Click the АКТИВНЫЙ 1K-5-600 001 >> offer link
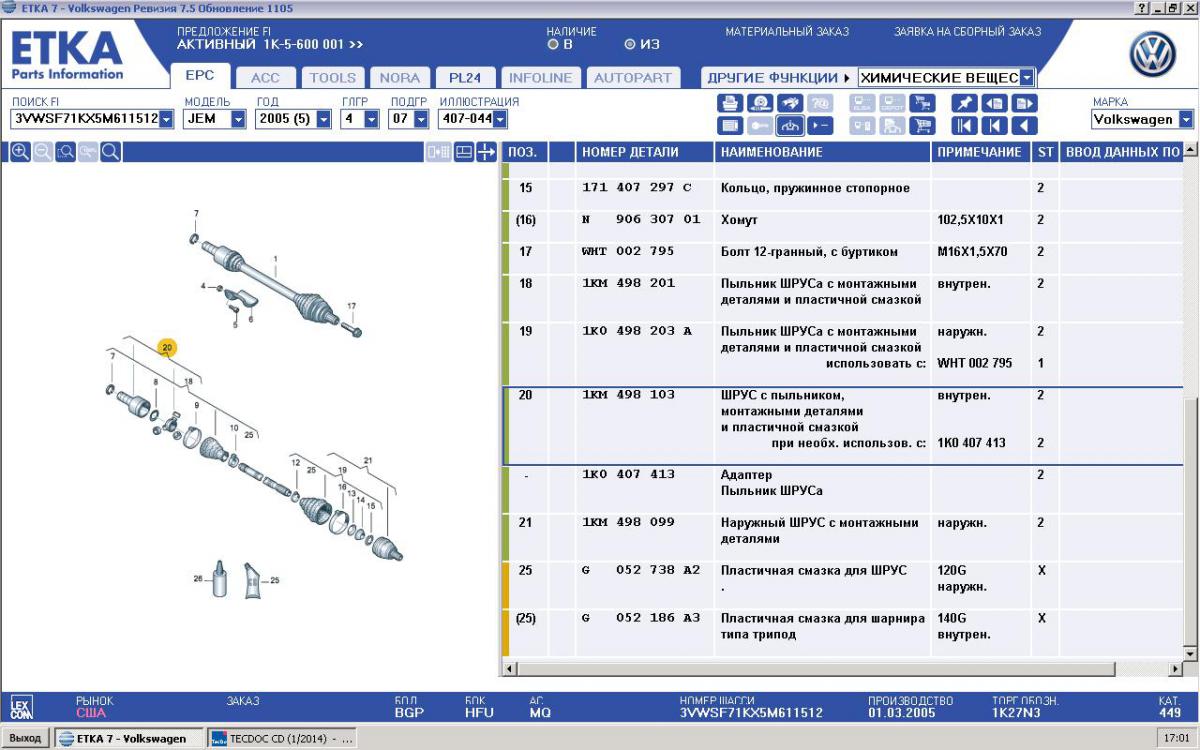The width and height of the screenshot is (1200, 750). (x=270, y=45)
